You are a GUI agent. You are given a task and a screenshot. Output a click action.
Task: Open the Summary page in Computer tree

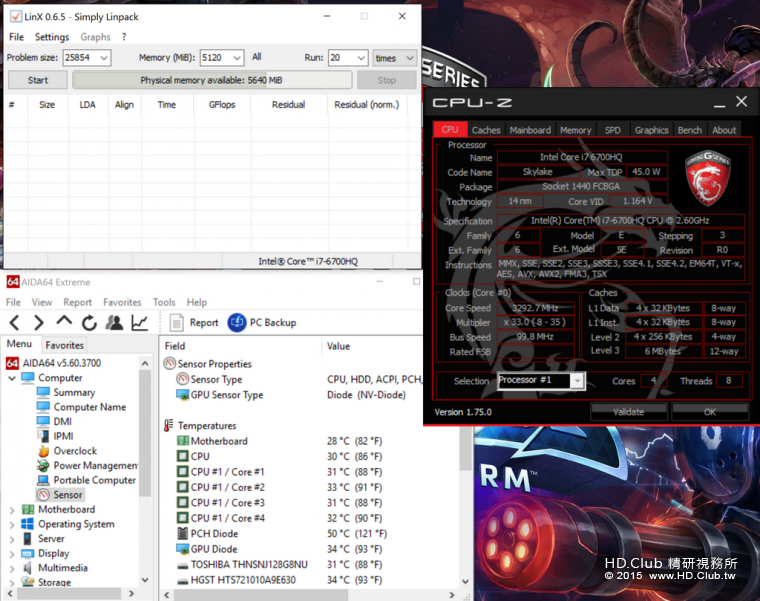pyautogui.click(x=74, y=392)
